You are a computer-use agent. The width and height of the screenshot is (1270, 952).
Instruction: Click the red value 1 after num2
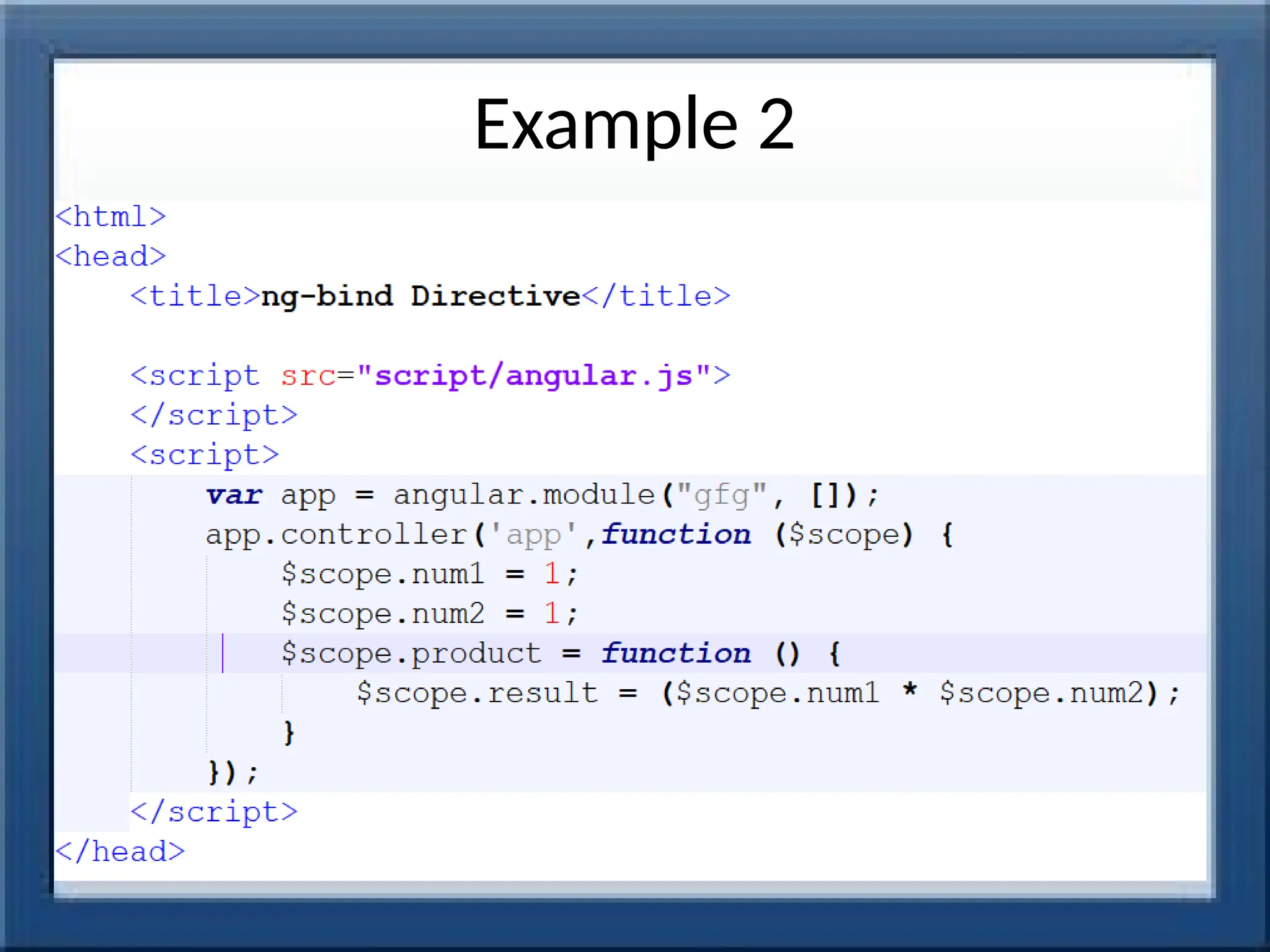tap(552, 613)
